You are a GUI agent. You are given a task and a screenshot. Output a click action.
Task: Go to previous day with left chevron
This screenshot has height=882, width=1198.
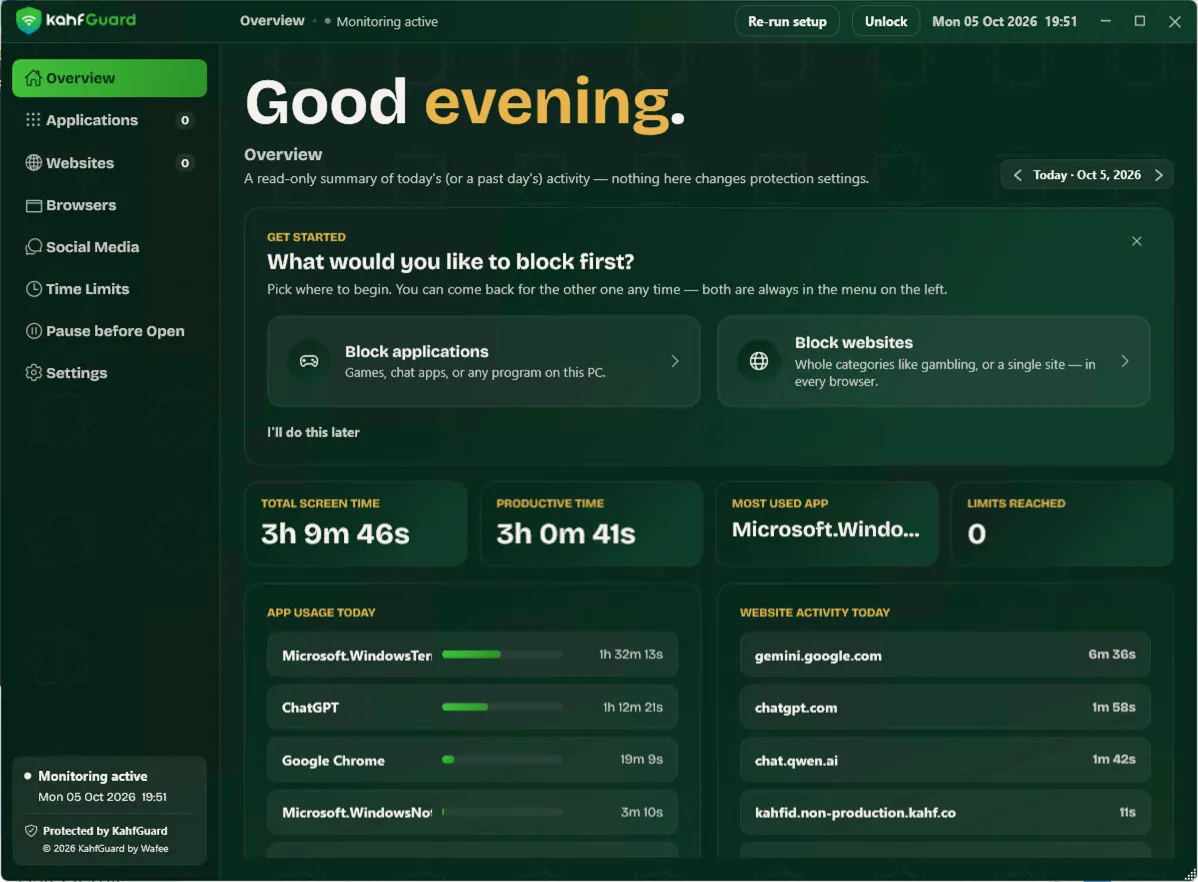(1017, 175)
